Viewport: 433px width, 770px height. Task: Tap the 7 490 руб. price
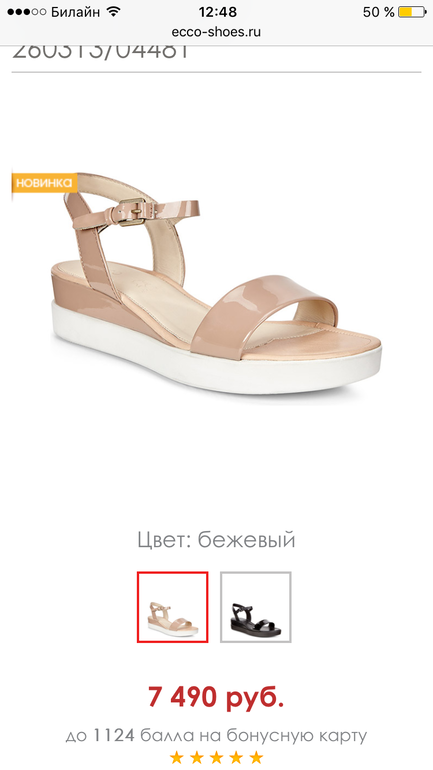coord(216,697)
